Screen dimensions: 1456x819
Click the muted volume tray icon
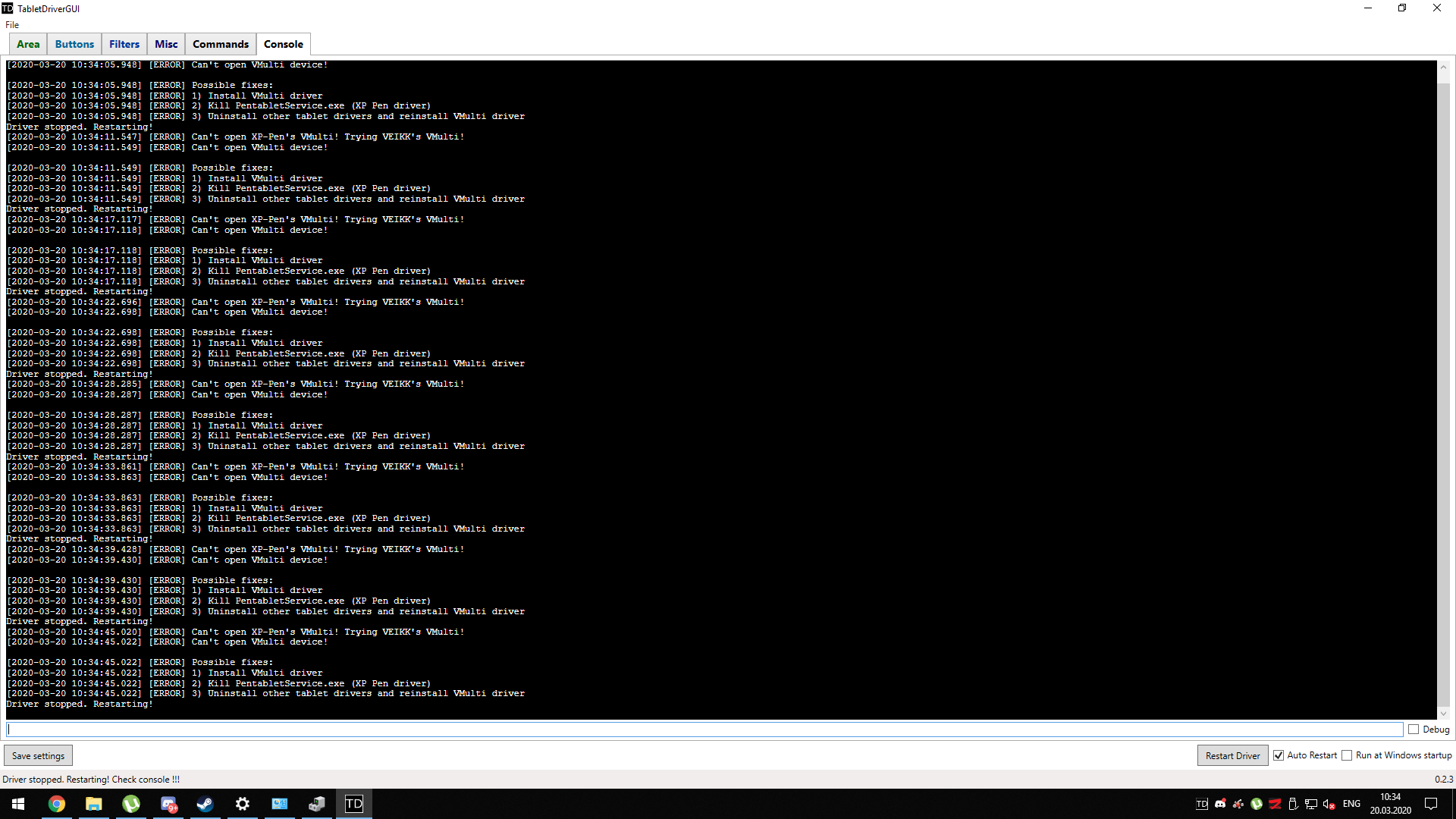[1329, 804]
